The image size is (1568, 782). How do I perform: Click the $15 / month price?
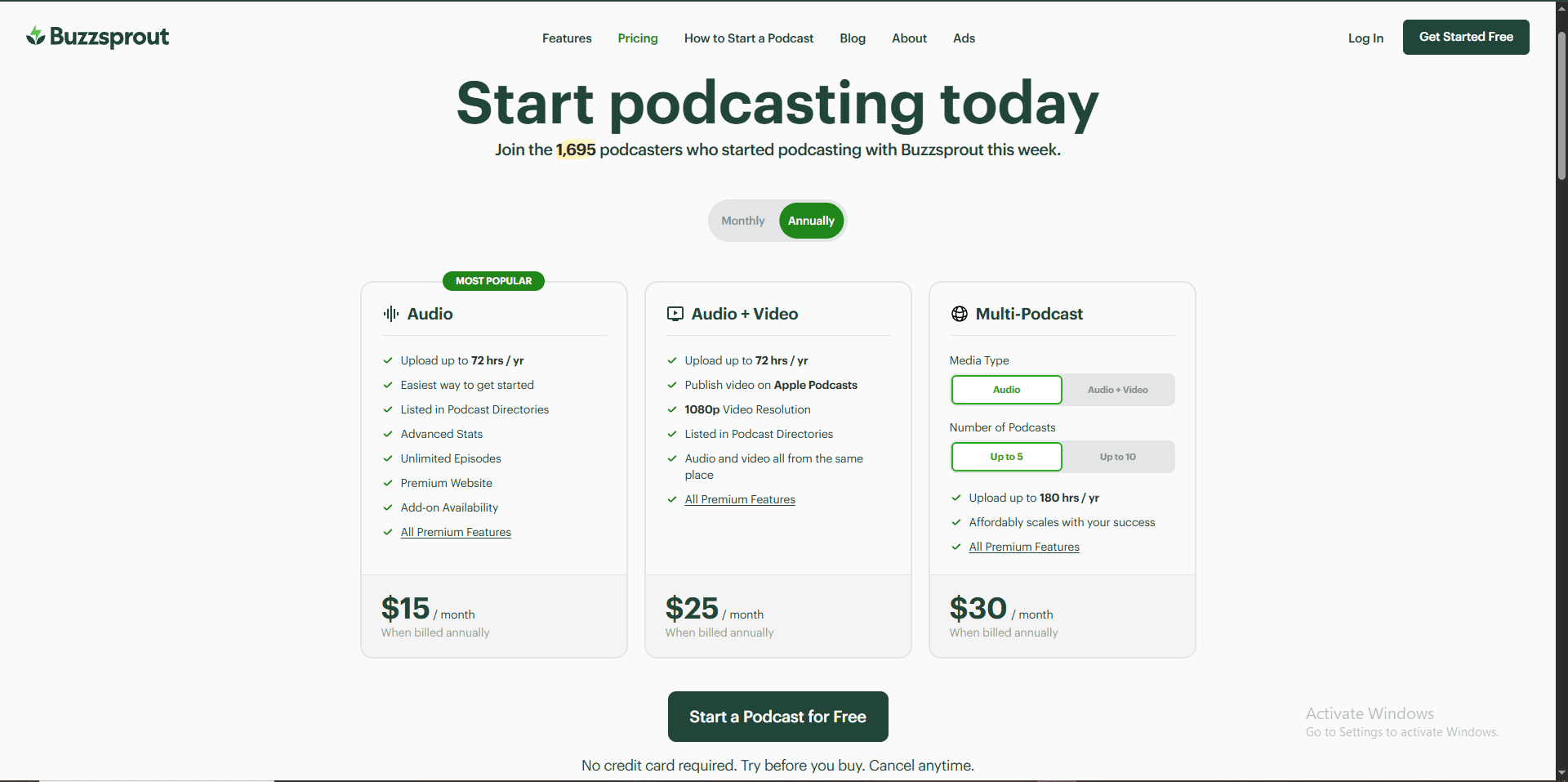coord(428,610)
